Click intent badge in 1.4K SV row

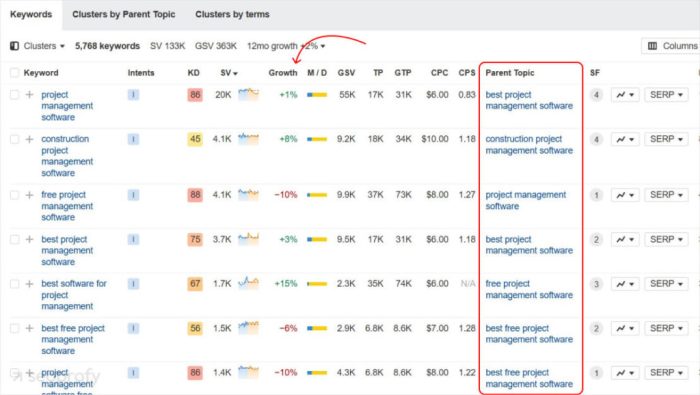pos(133,373)
